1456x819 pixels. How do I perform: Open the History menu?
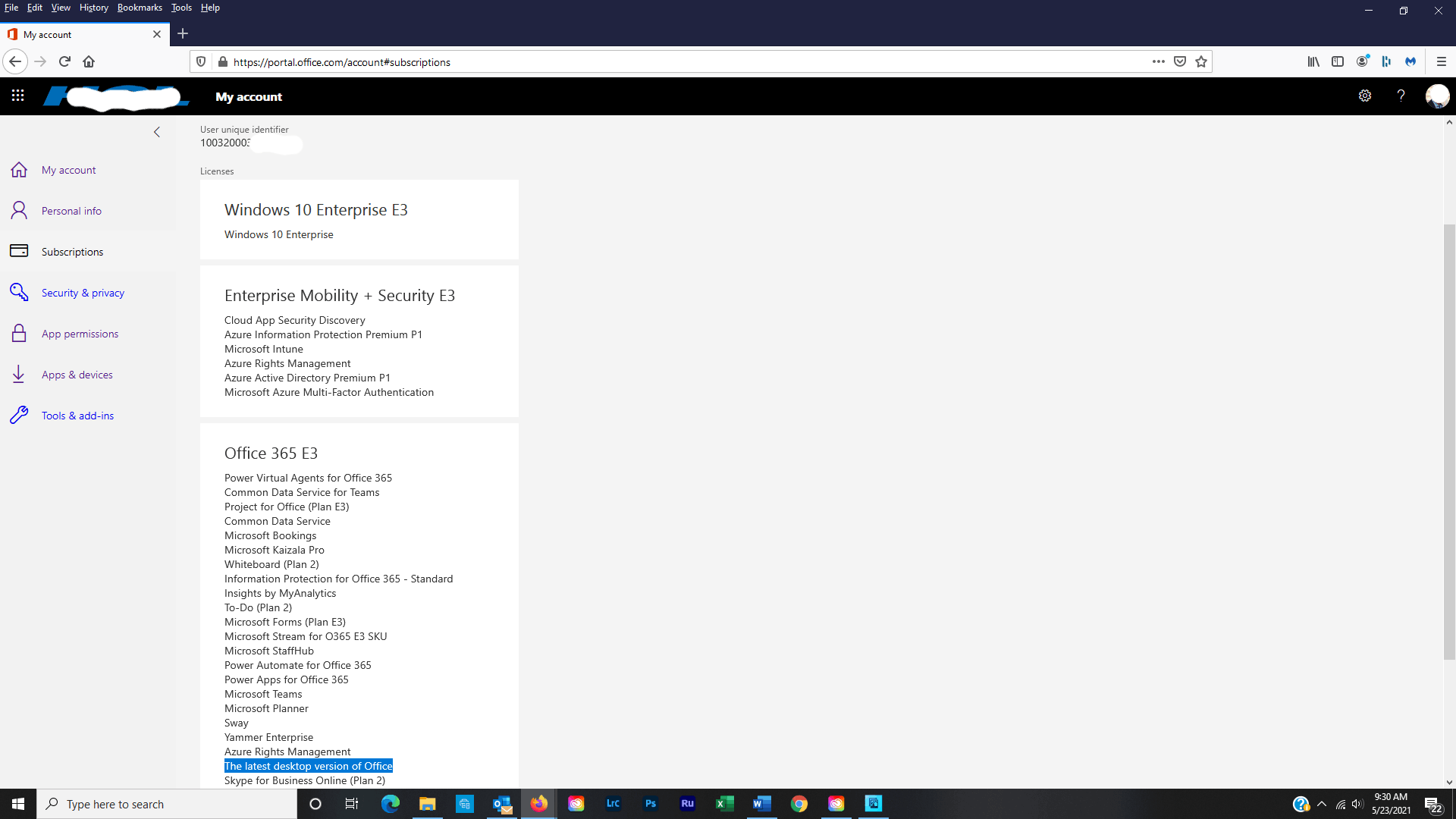coord(93,8)
